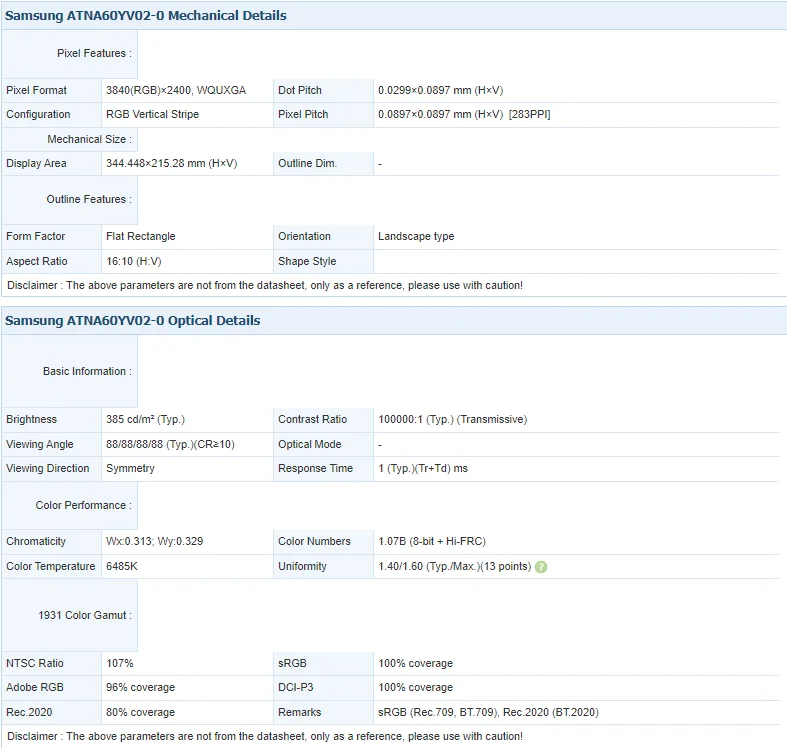Click the RGB Vertical Stripe value
Screen dimensions: 787x748
point(153,114)
